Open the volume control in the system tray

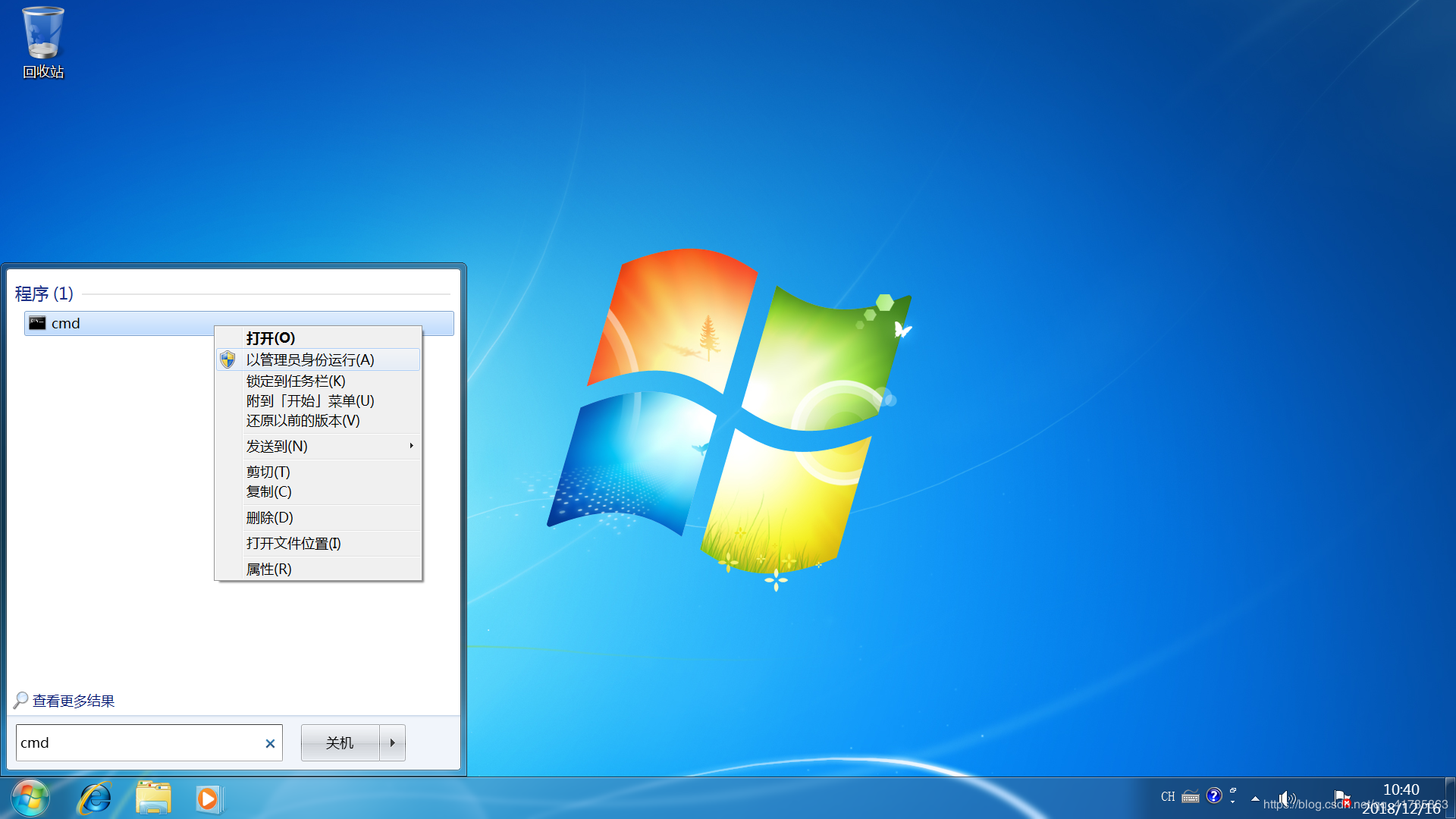[x=1288, y=798]
